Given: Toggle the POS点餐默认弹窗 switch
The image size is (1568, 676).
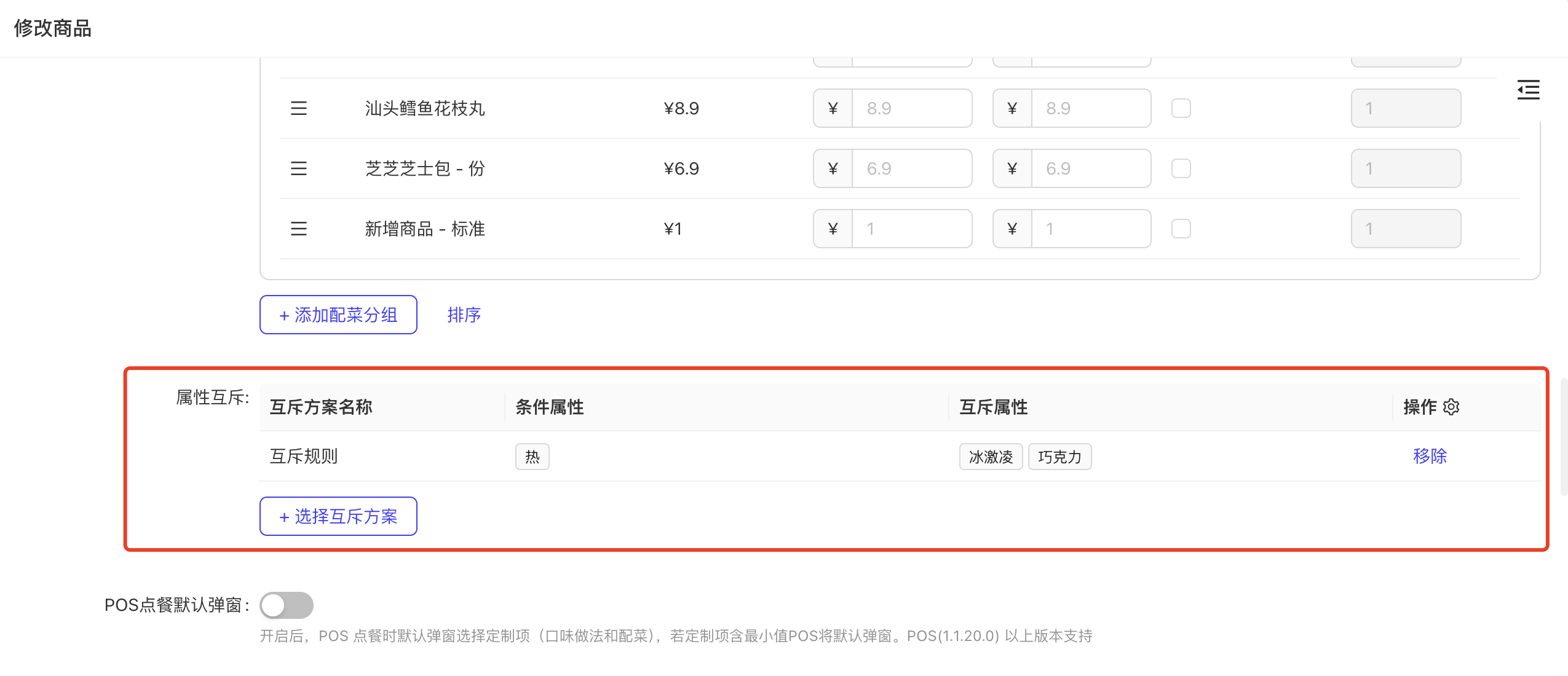Looking at the screenshot, I should (287, 605).
